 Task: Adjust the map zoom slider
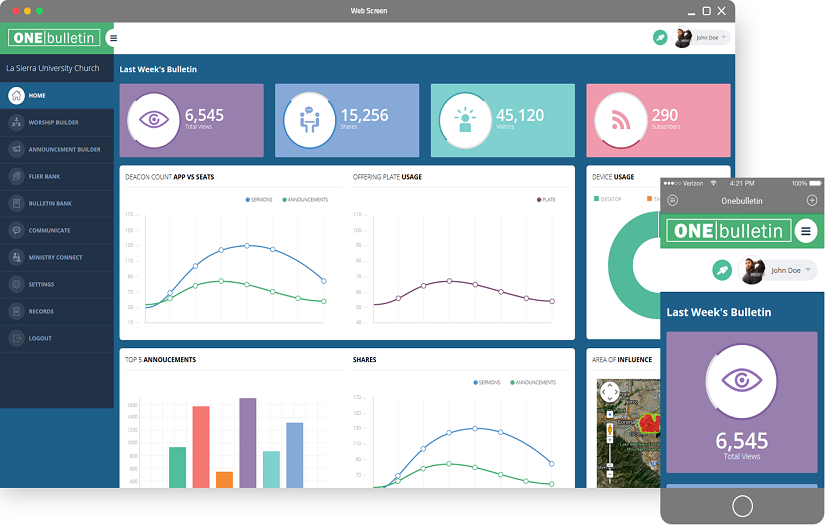point(610,458)
